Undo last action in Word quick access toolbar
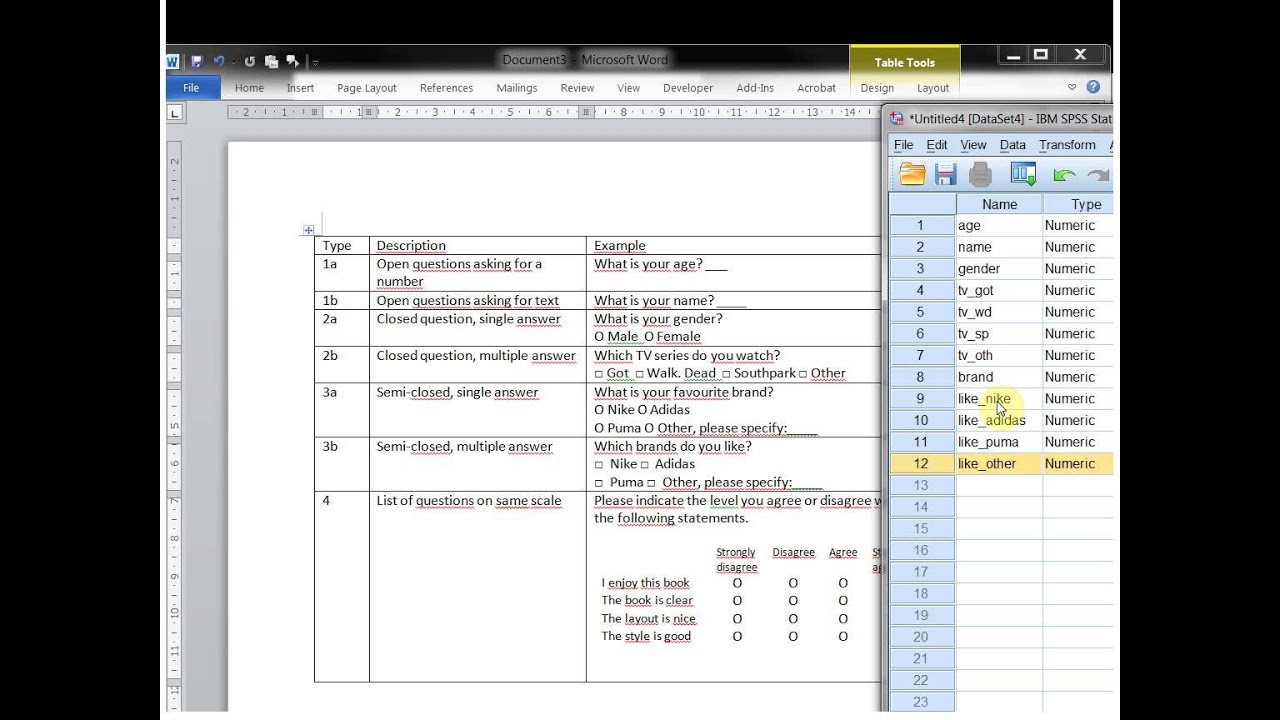This screenshot has height=720, width=1280. [219, 61]
